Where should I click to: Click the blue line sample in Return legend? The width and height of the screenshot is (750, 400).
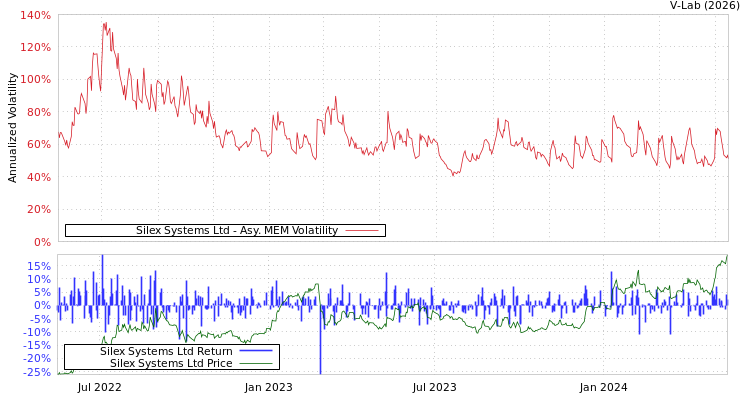point(256,352)
